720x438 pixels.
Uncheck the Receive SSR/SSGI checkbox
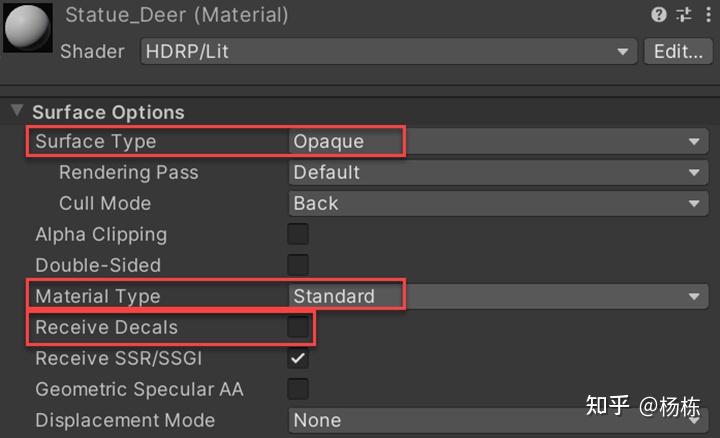click(298, 358)
